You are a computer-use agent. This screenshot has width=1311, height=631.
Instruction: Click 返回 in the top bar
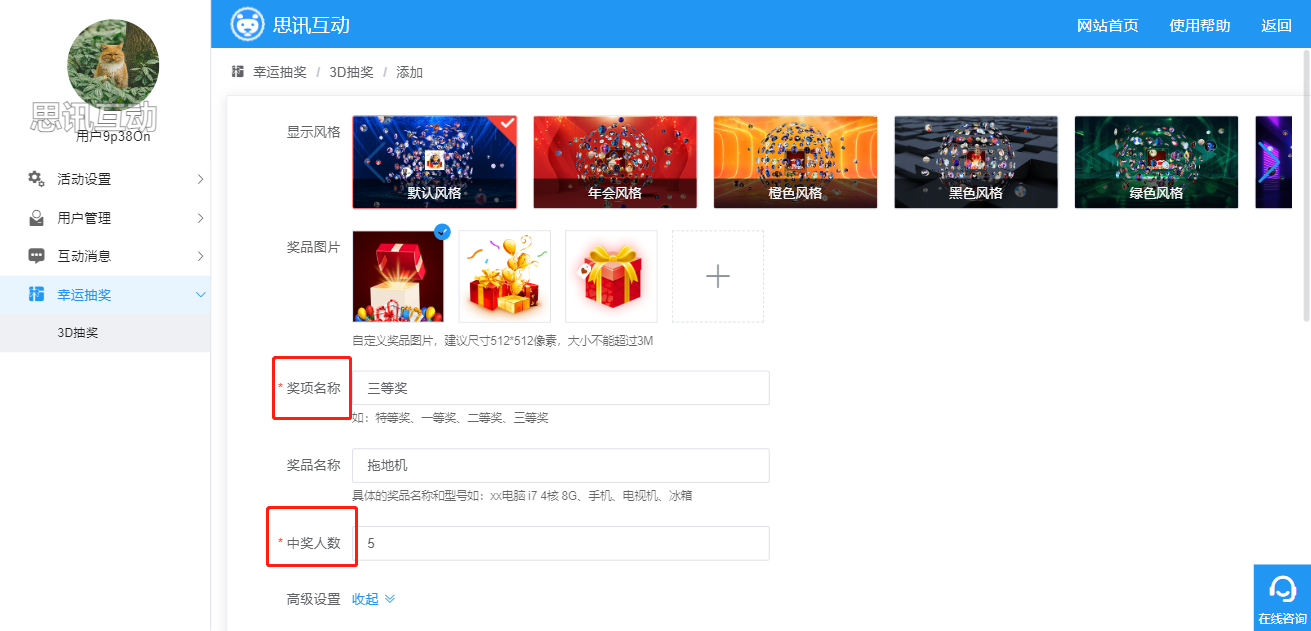pyautogui.click(x=1276, y=25)
